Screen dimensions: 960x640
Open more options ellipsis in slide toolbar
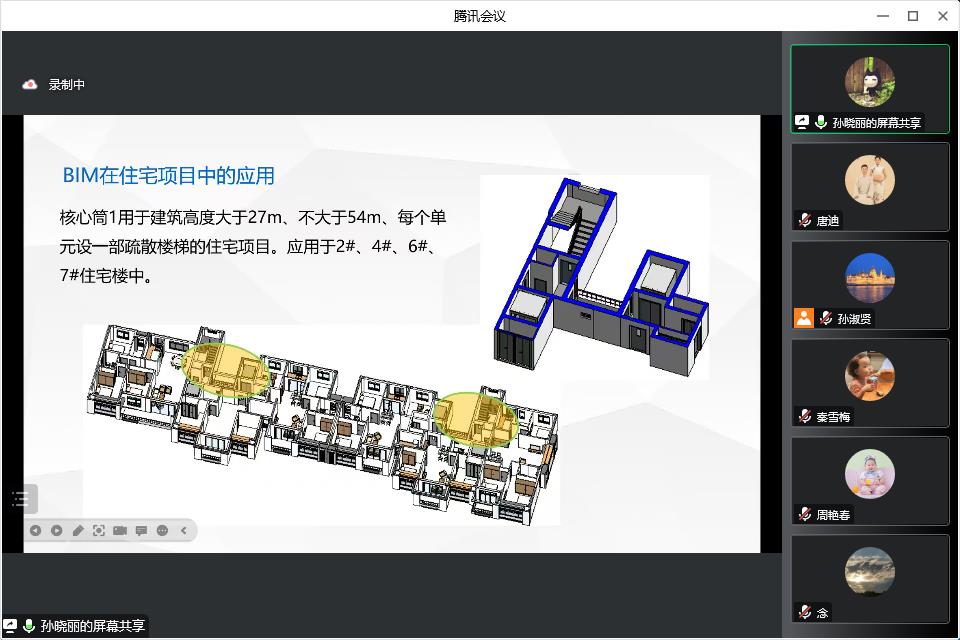[162, 530]
